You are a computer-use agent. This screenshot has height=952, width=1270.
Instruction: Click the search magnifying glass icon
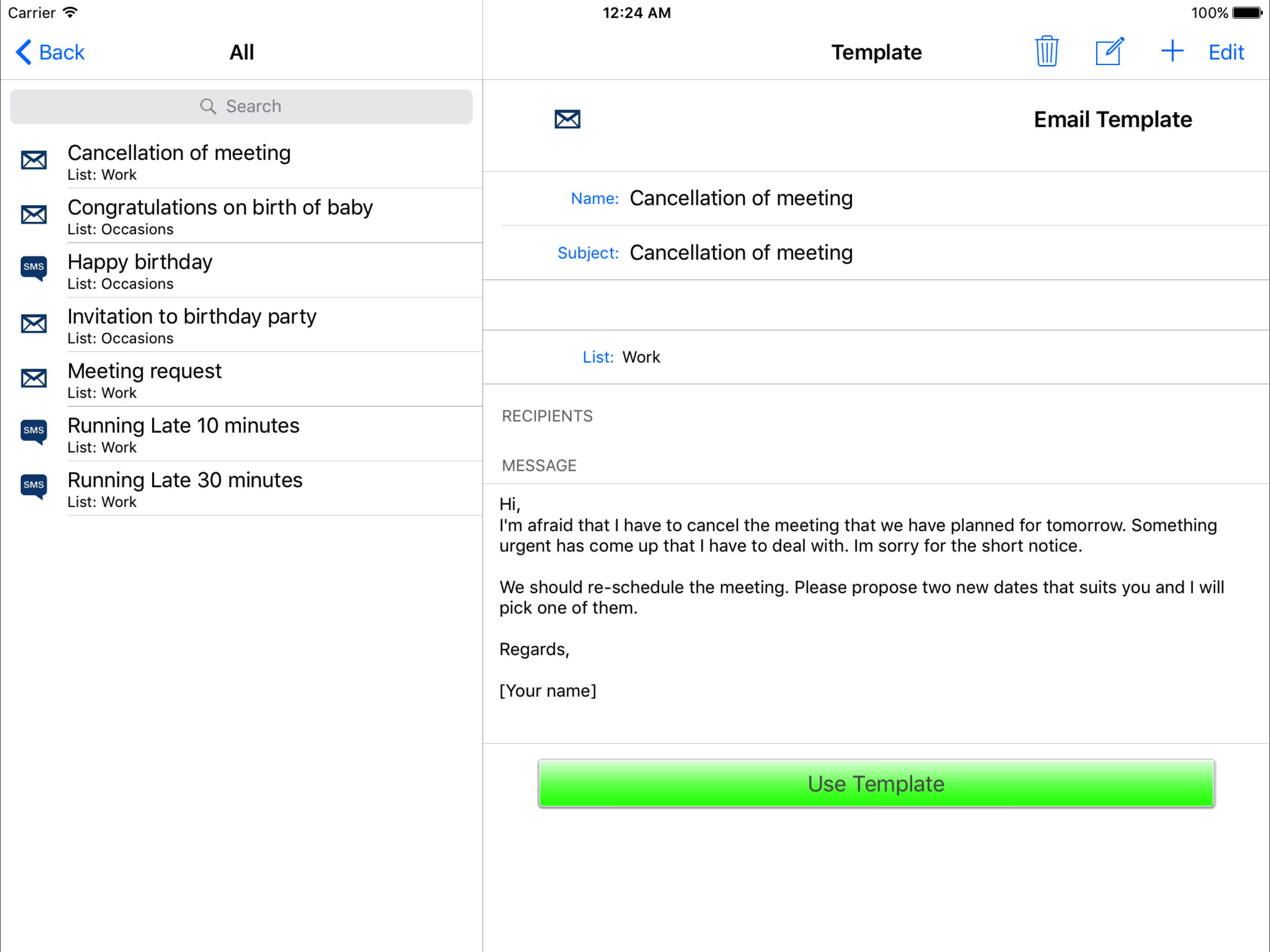coord(208,107)
